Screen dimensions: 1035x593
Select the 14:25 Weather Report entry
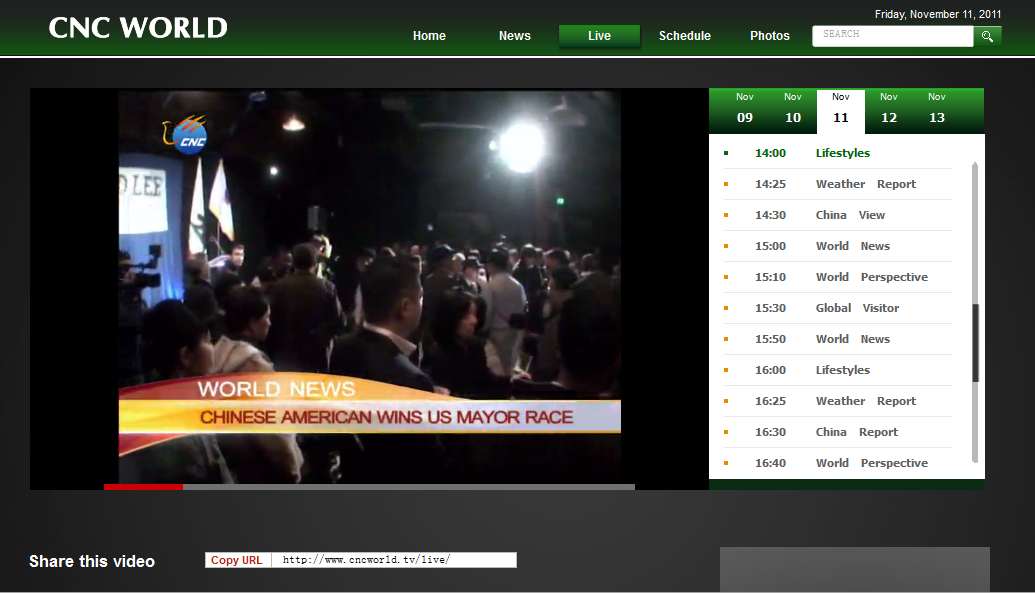coord(838,184)
